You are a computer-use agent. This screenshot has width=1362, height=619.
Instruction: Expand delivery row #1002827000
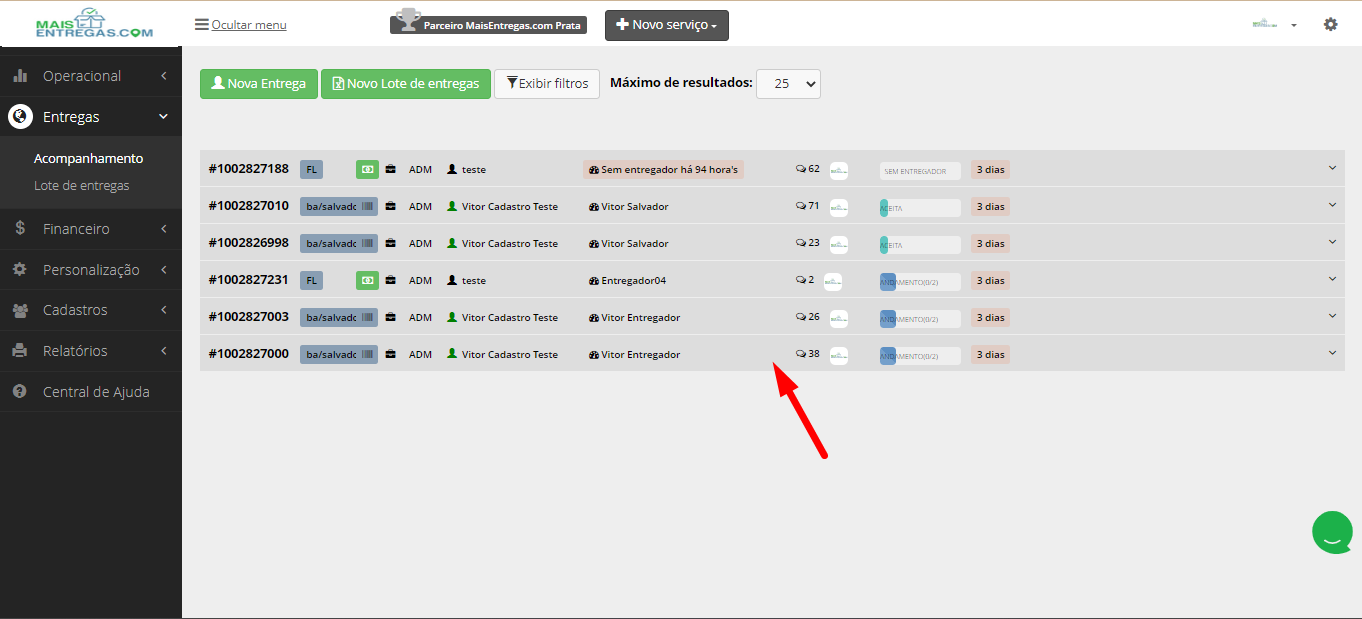[x=1332, y=353]
